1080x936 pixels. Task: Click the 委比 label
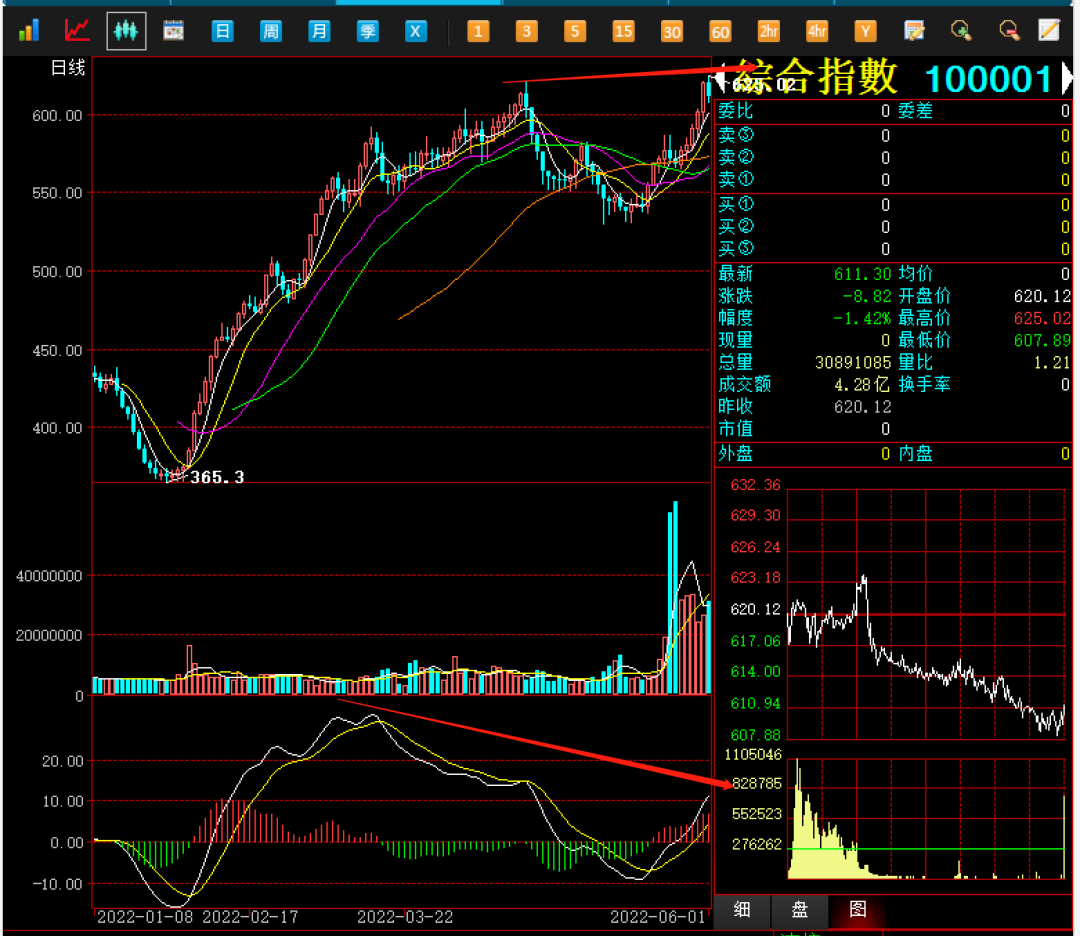tap(736, 111)
